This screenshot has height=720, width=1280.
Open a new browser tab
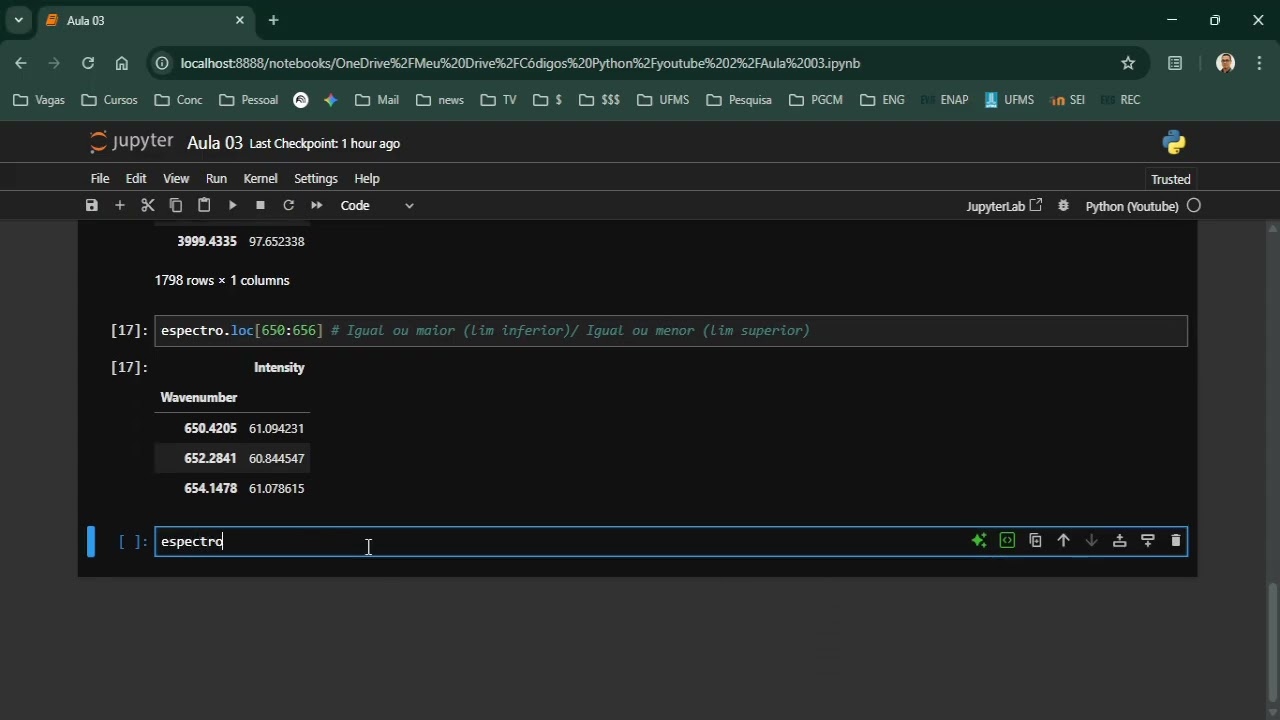tap(273, 20)
